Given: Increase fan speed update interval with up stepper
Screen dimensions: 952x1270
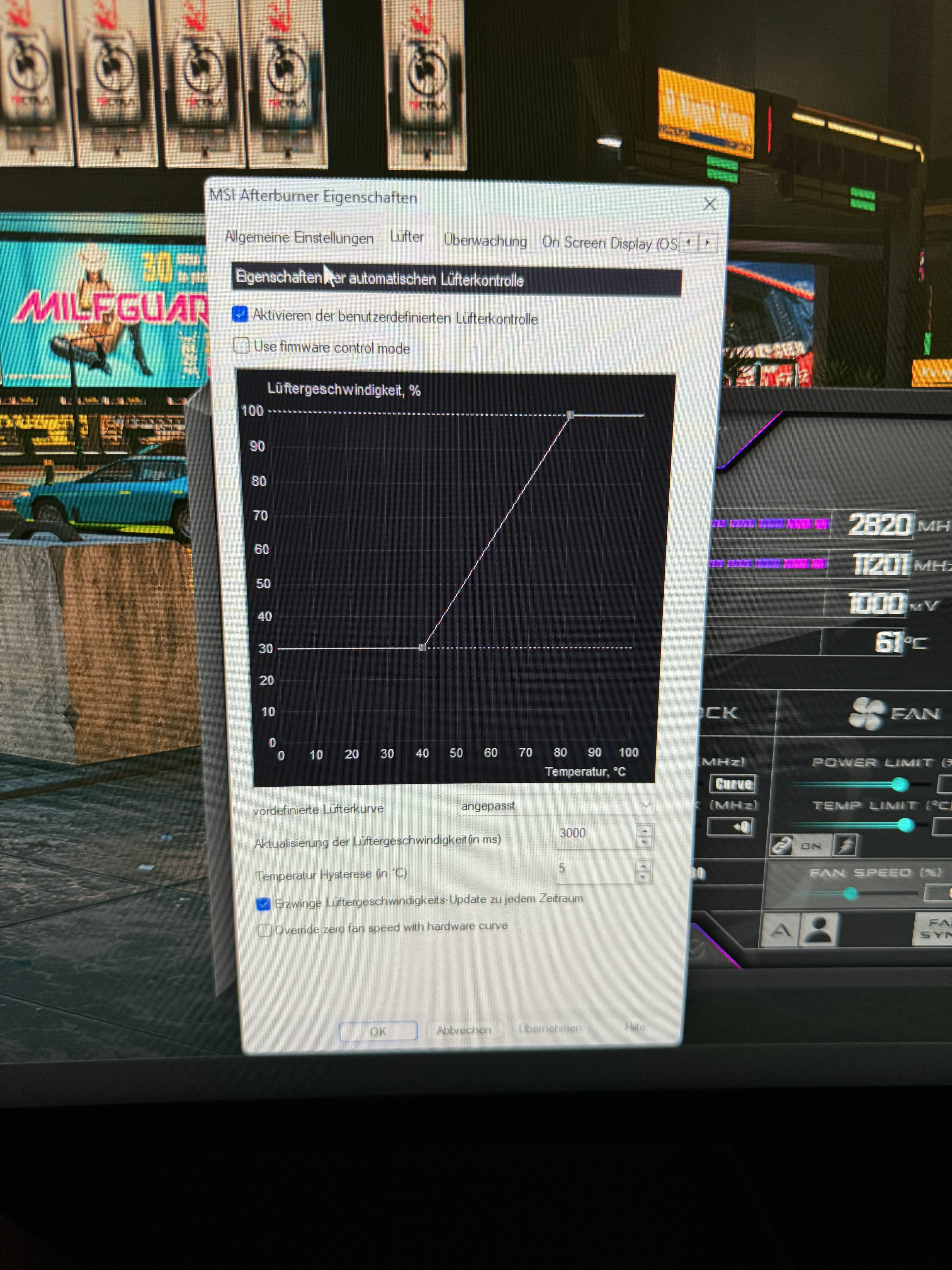Looking at the screenshot, I should coord(645,831).
